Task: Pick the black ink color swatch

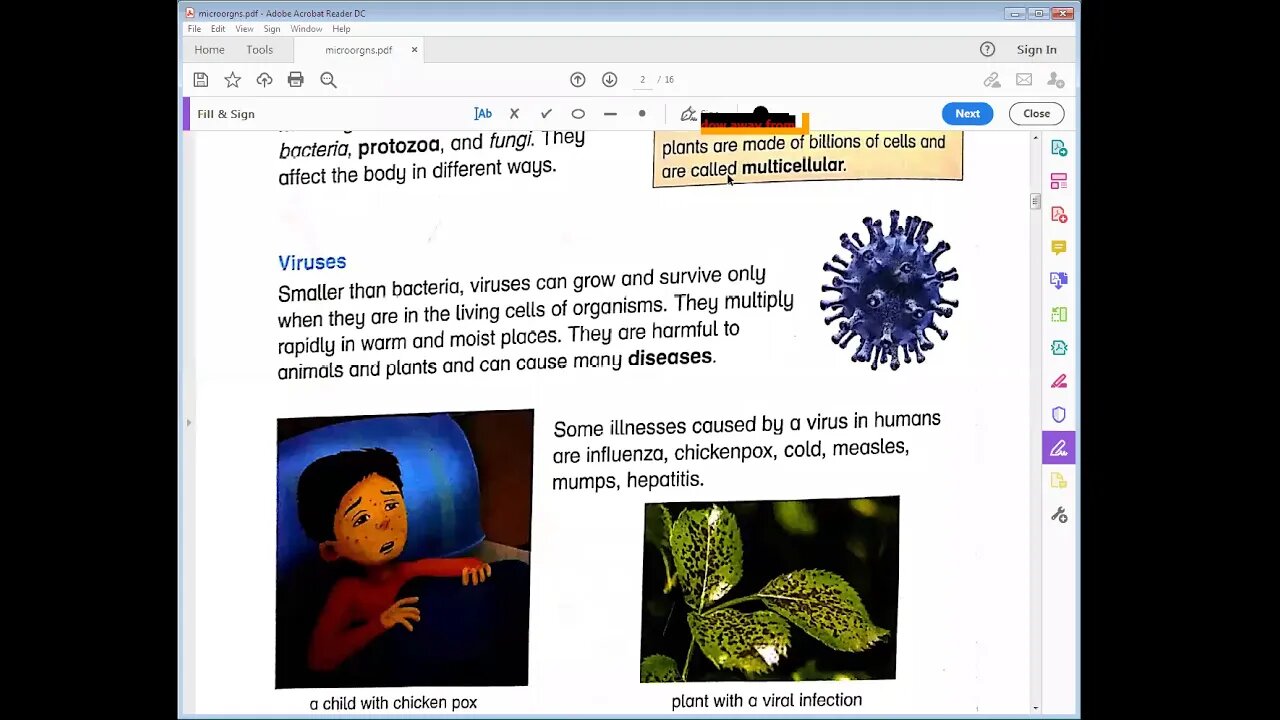Action: (x=761, y=113)
